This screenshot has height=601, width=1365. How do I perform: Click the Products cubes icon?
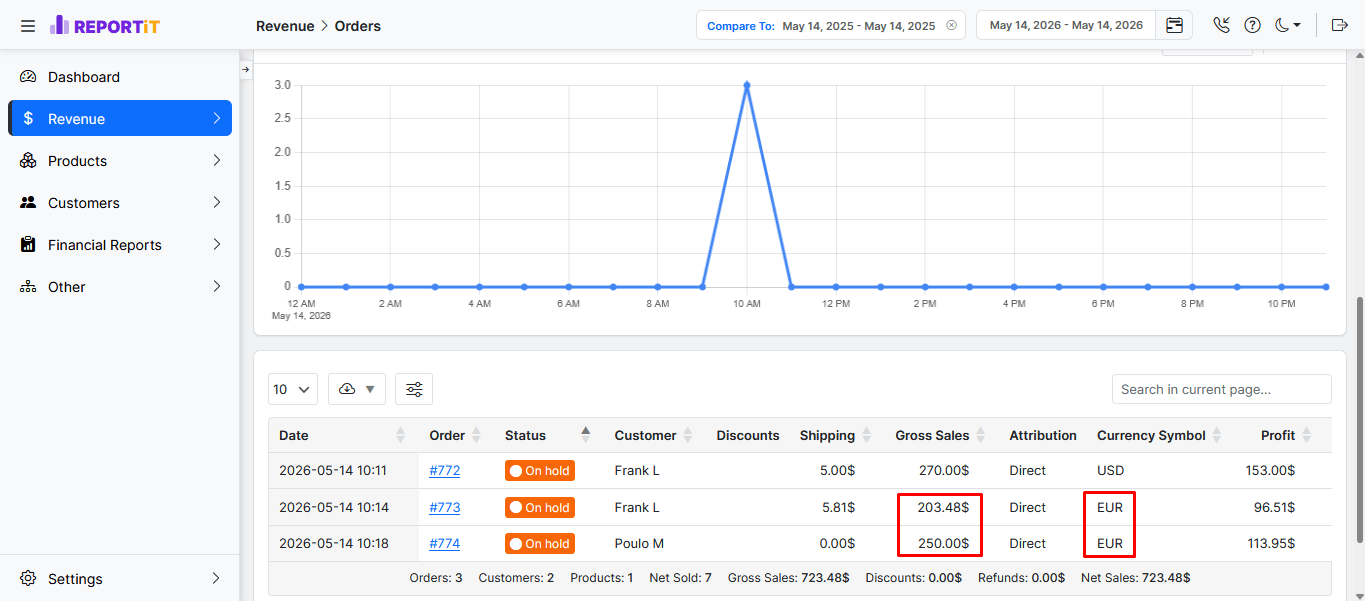coord(28,161)
